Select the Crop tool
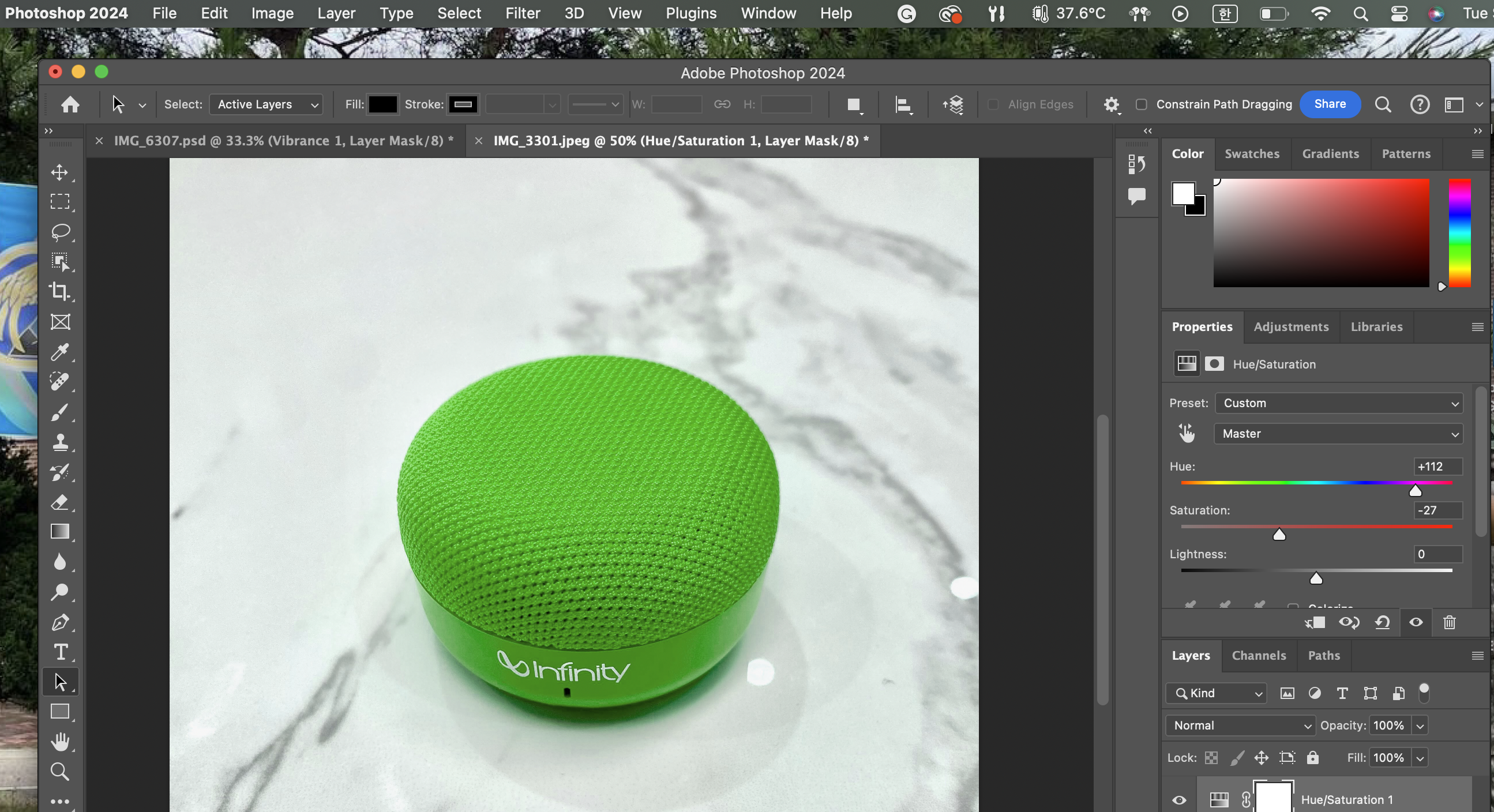Image resolution: width=1494 pixels, height=812 pixels. 60,291
